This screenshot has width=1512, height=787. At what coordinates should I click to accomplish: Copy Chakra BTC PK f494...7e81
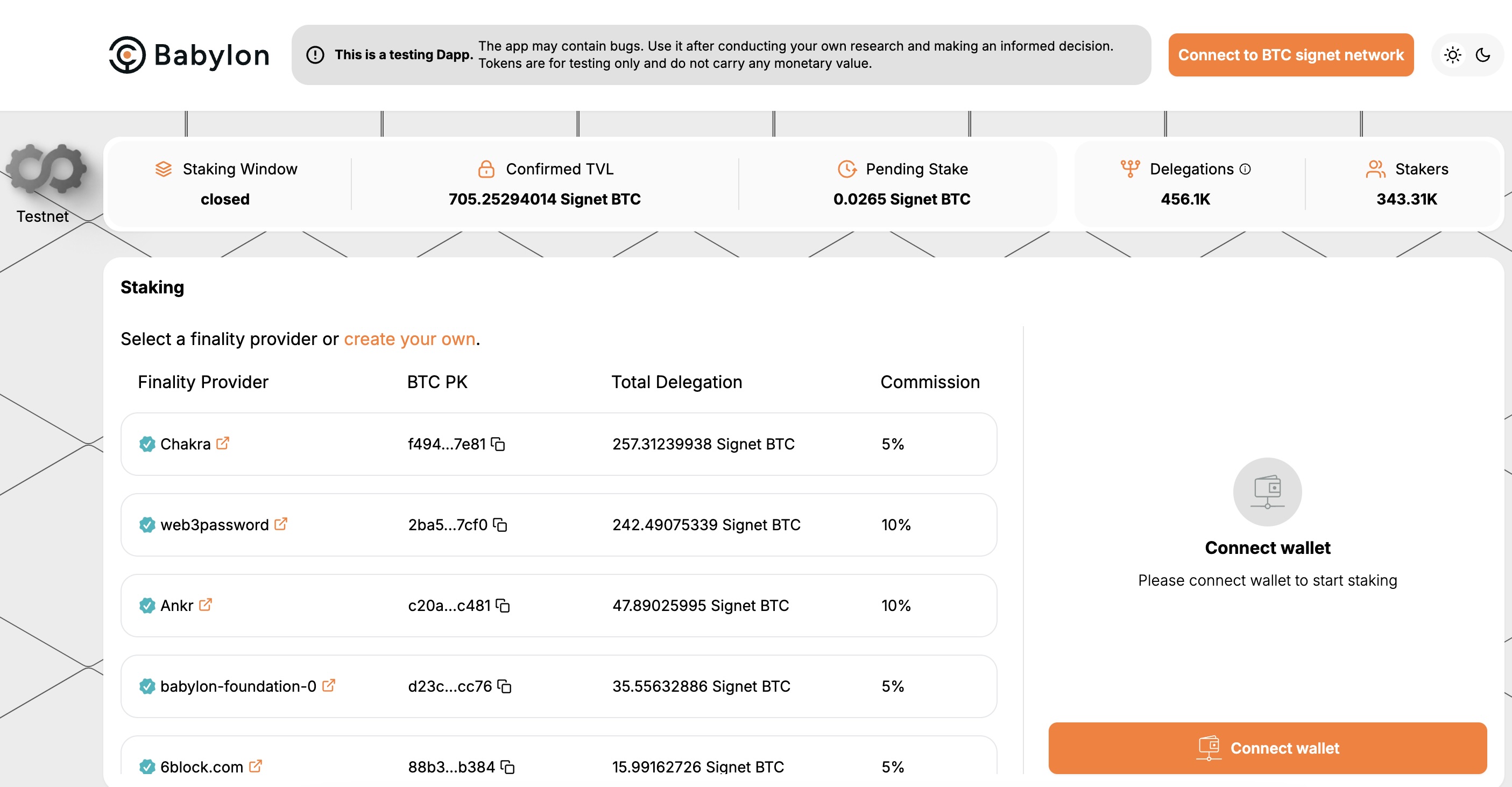point(498,444)
